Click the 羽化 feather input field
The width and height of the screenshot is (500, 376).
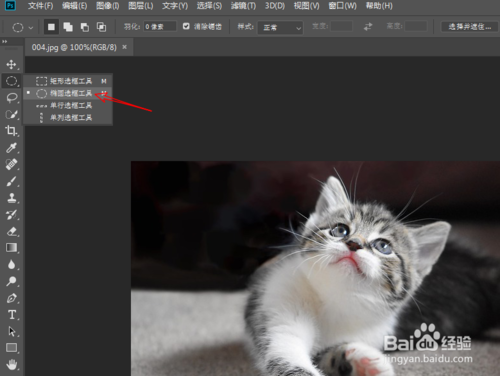point(160,27)
